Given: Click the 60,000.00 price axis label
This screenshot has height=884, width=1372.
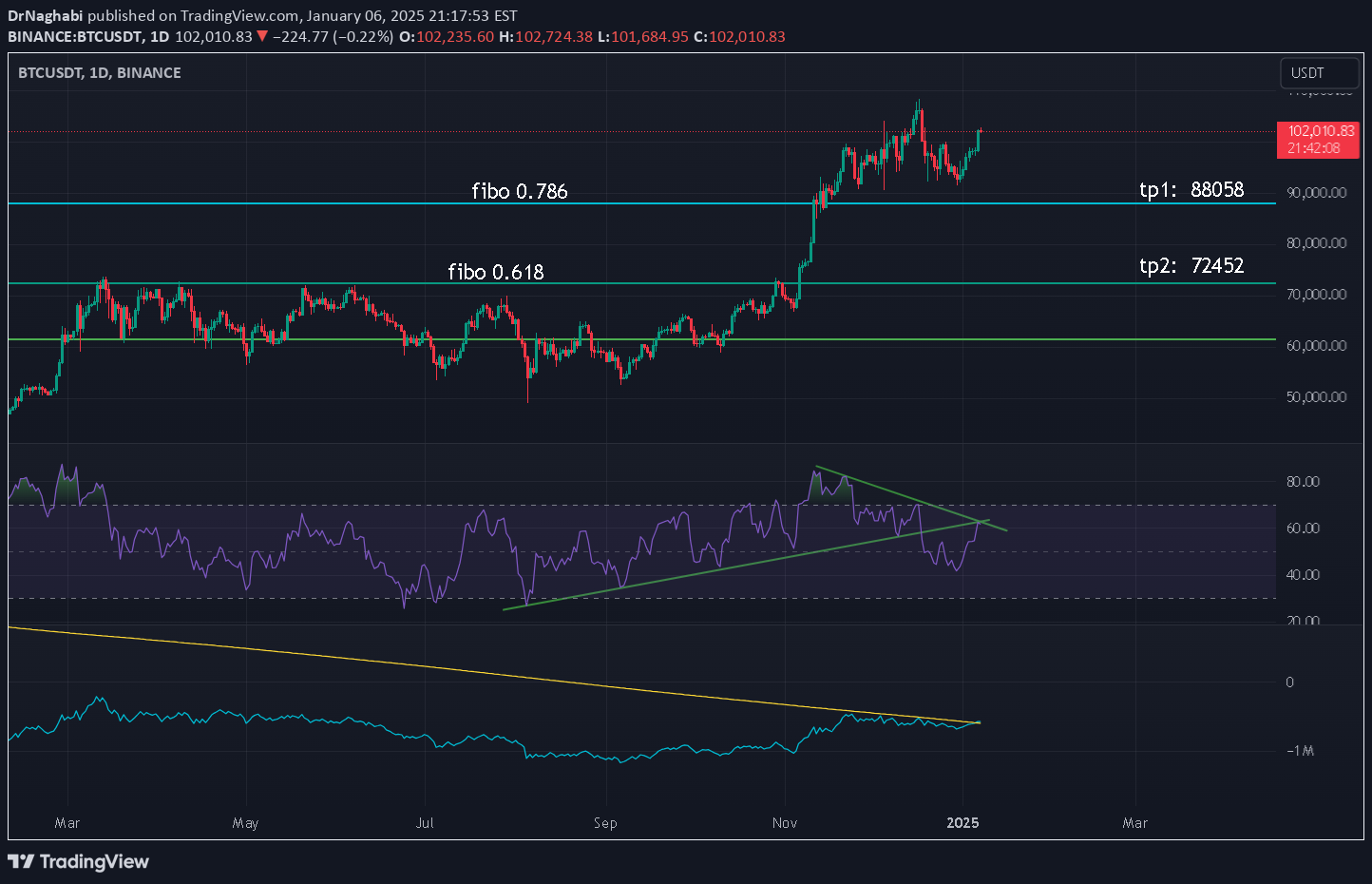Looking at the screenshot, I should pyautogui.click(x=1316, y=345).
